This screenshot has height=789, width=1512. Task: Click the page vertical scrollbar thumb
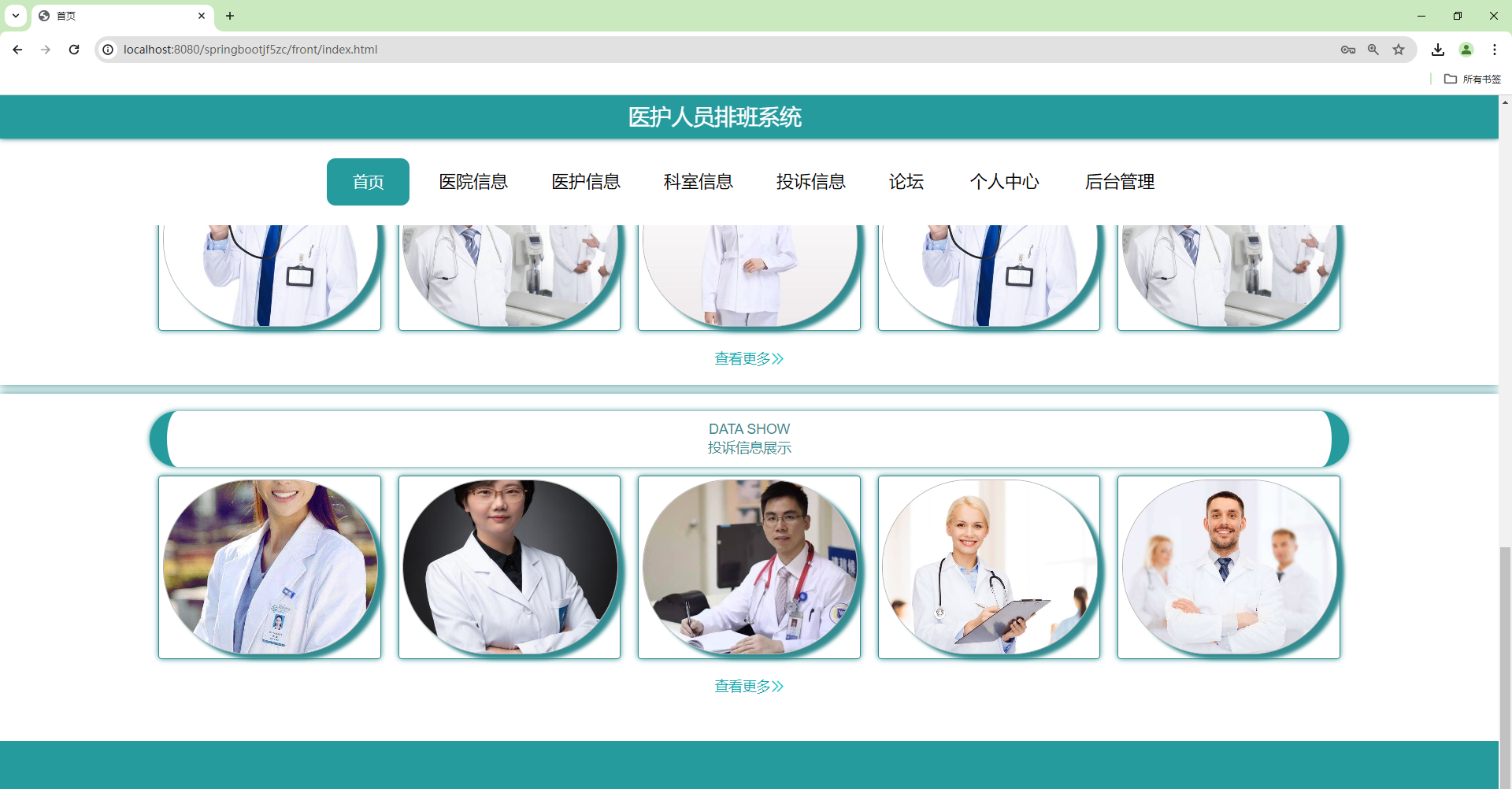[x=1506, y=668]
